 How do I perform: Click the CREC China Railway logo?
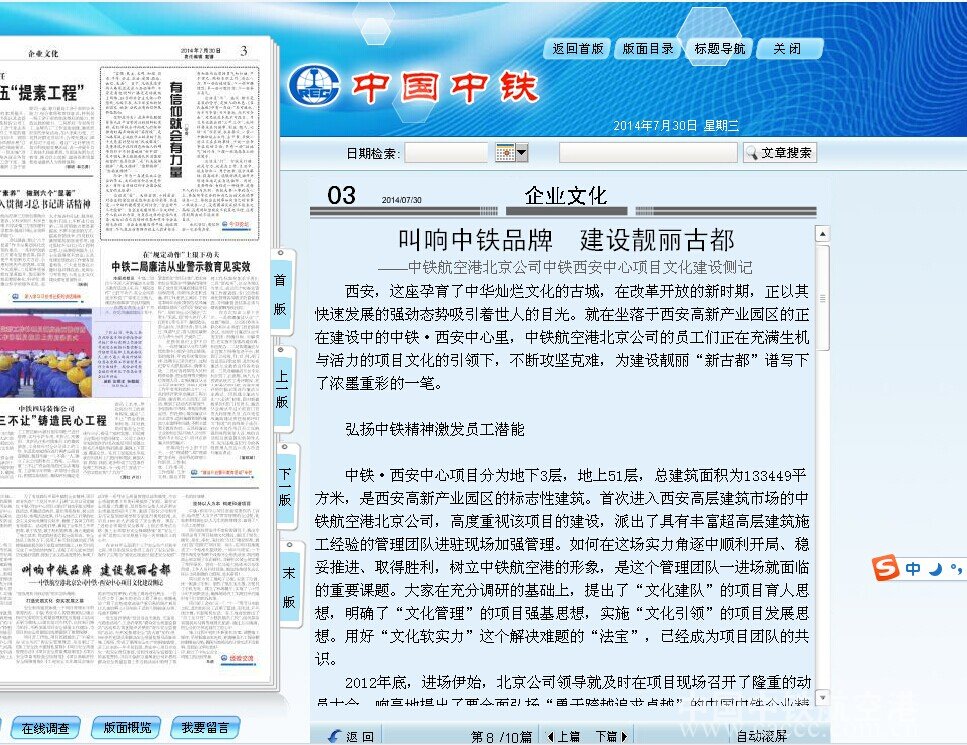click(x=315, y=85)
